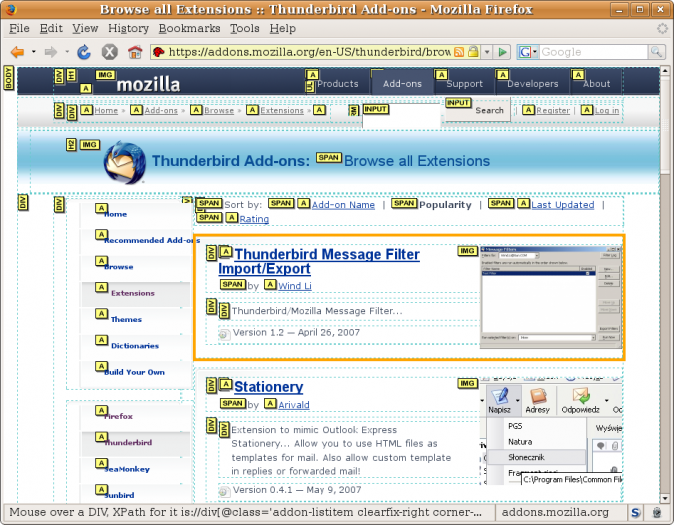Click the Add-ons breadcrumb link
674x525 pixels.
click(x=161, y=111)
